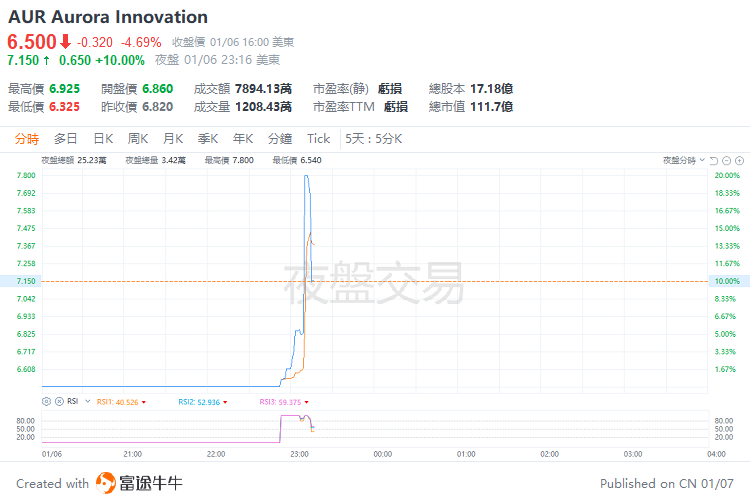This screenshot has height=504, width=750.
Task: Expand the 夜盤分時 session dropdown
Action: point(701,160)
